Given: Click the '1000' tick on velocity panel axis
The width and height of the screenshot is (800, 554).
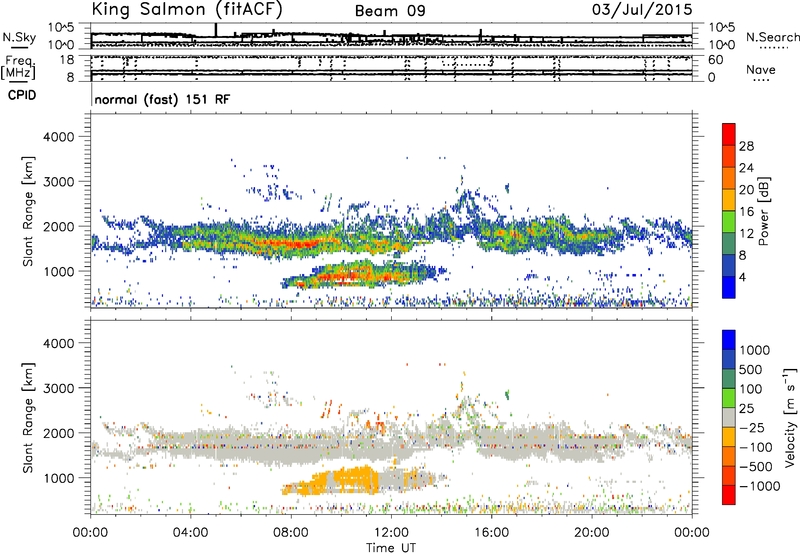Looking at the screenshot, I should pyautogui.click(x=58, y=478).
